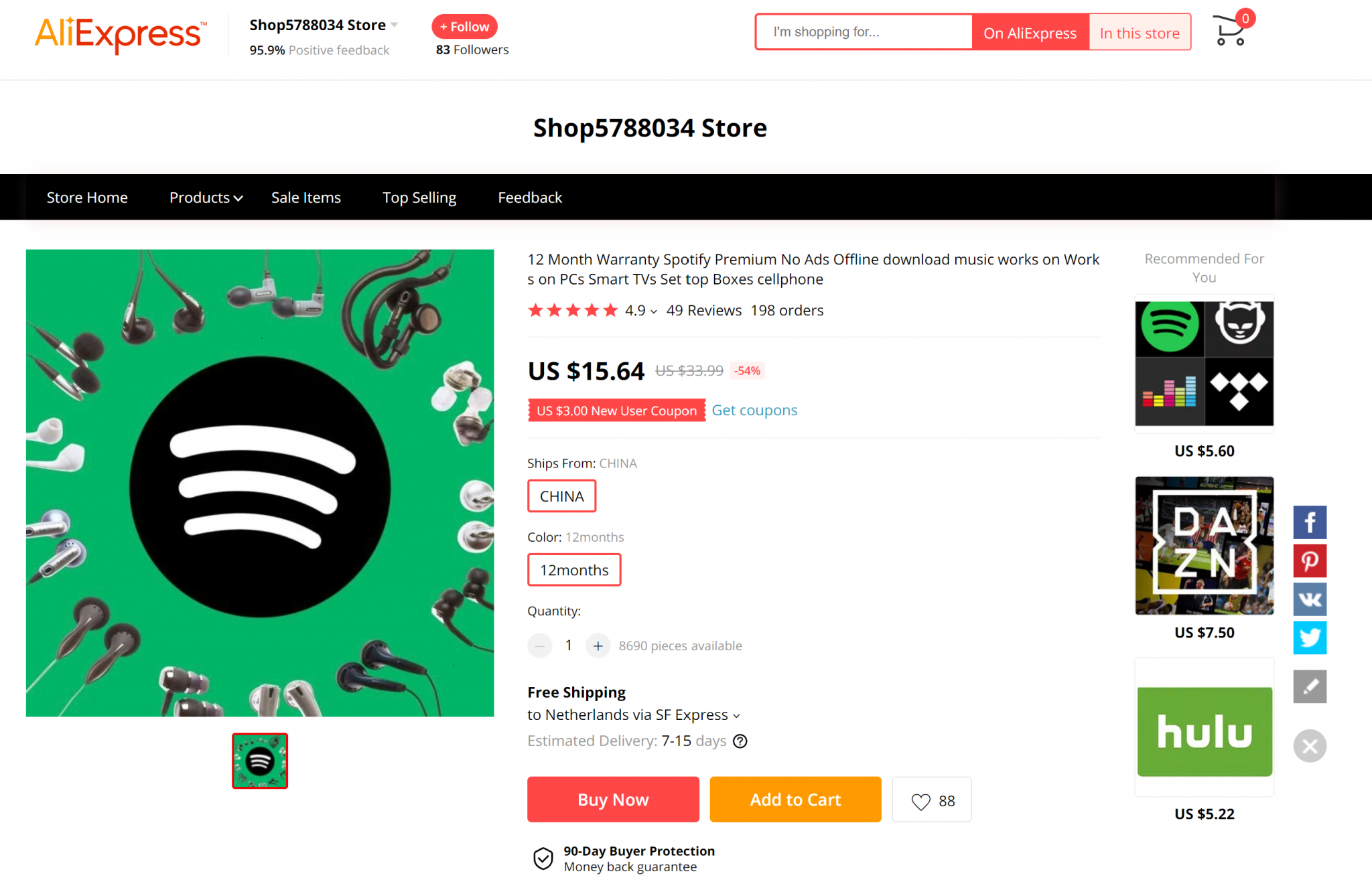Share product on VK
Viewport: 1372px width, 894px height.
1310,599
